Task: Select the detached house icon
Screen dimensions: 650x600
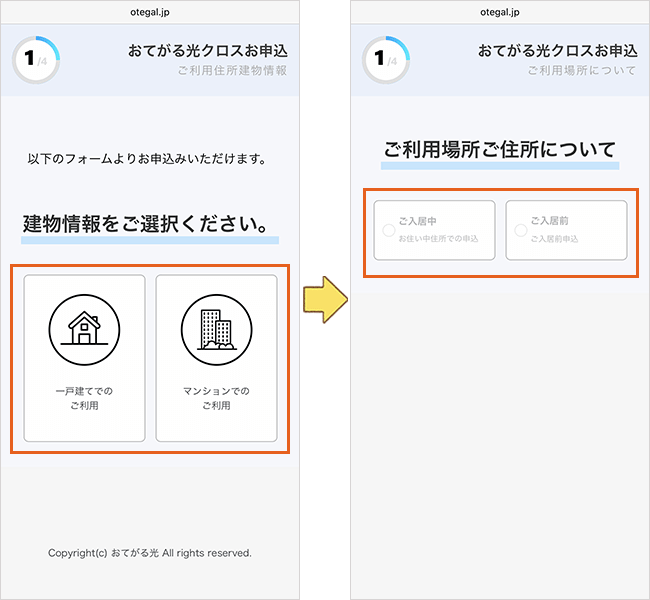Action: point(84,330)
